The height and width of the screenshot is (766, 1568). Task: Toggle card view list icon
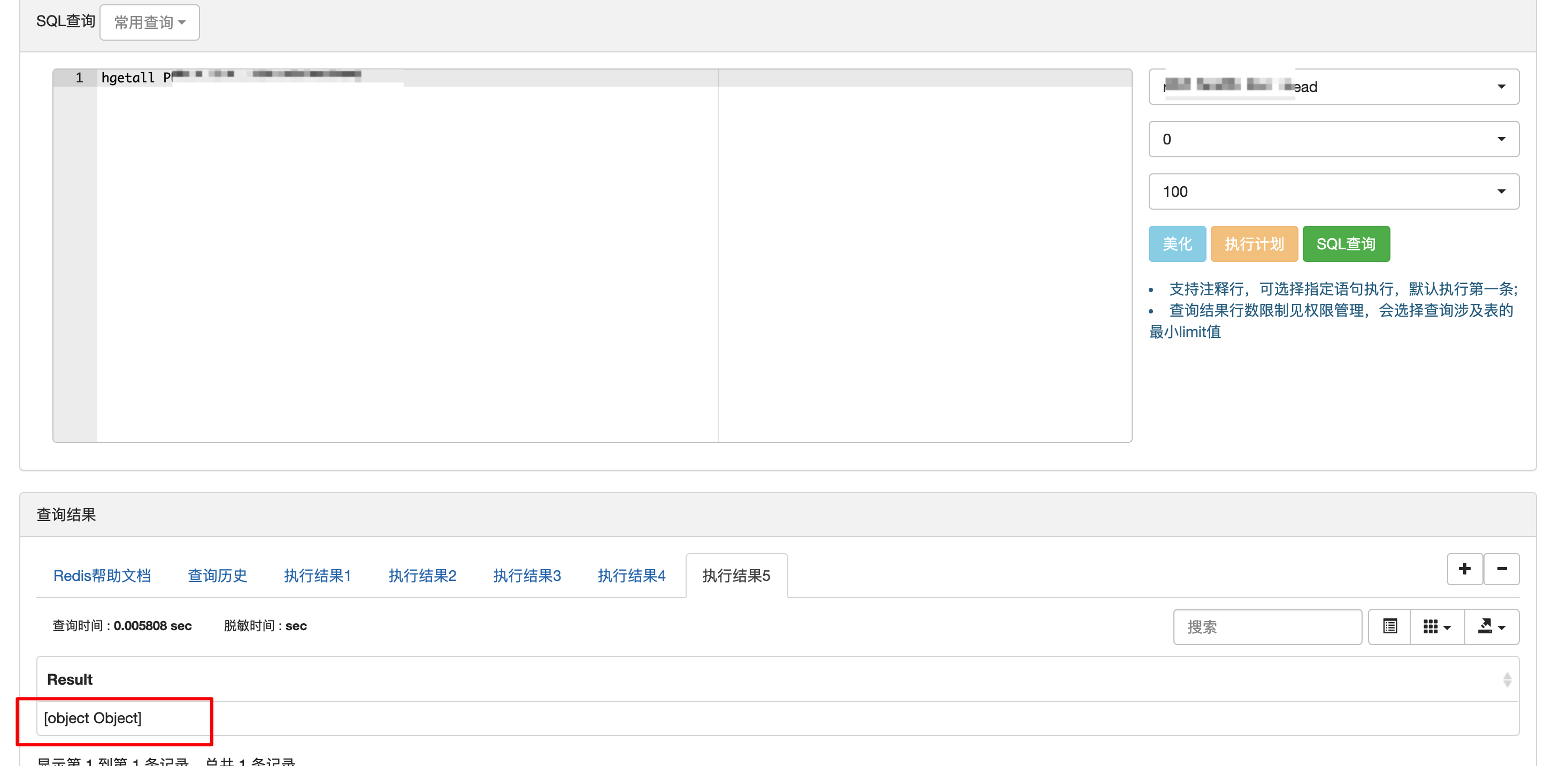tap(1390, 627)
